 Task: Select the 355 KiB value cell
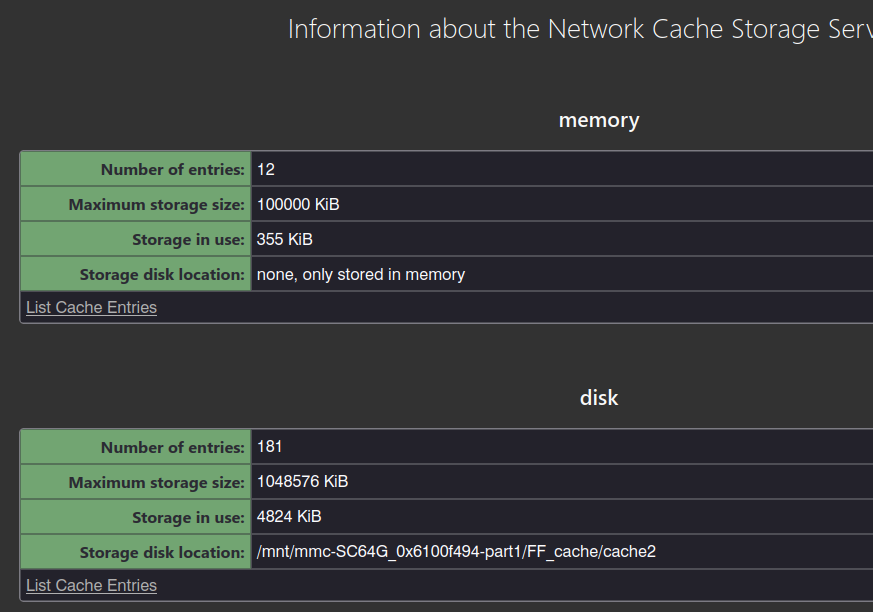pyautogui.click(x=285, y=239)
